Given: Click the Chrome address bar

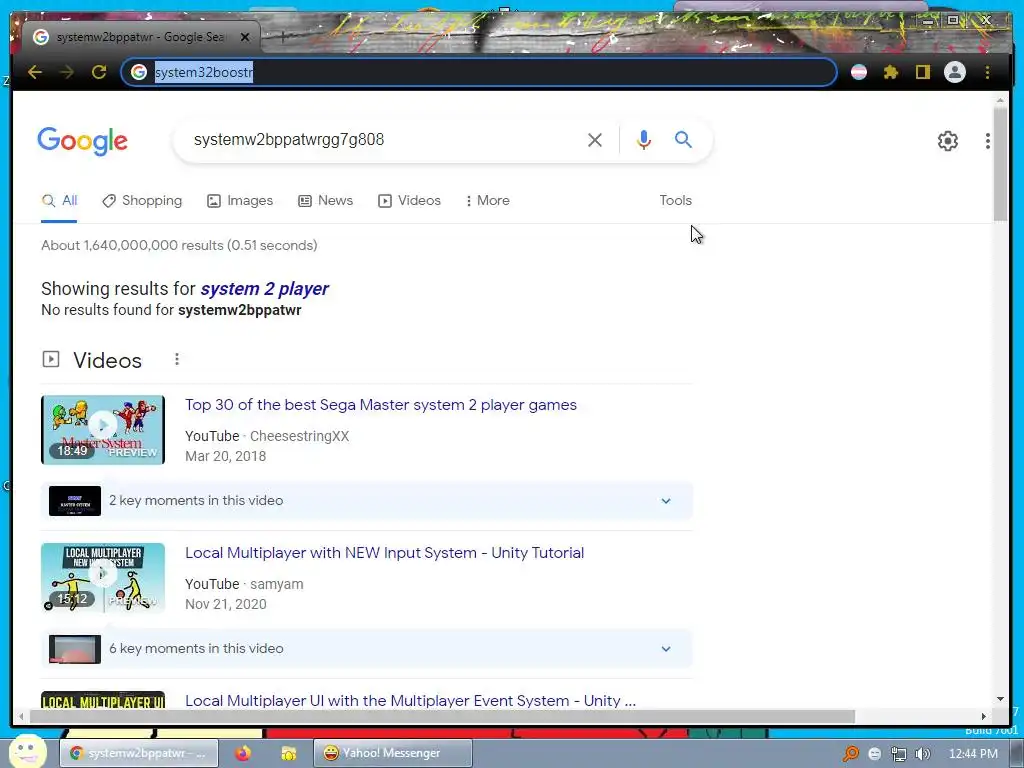Looking at the screenshot, I should click(479, 72).
